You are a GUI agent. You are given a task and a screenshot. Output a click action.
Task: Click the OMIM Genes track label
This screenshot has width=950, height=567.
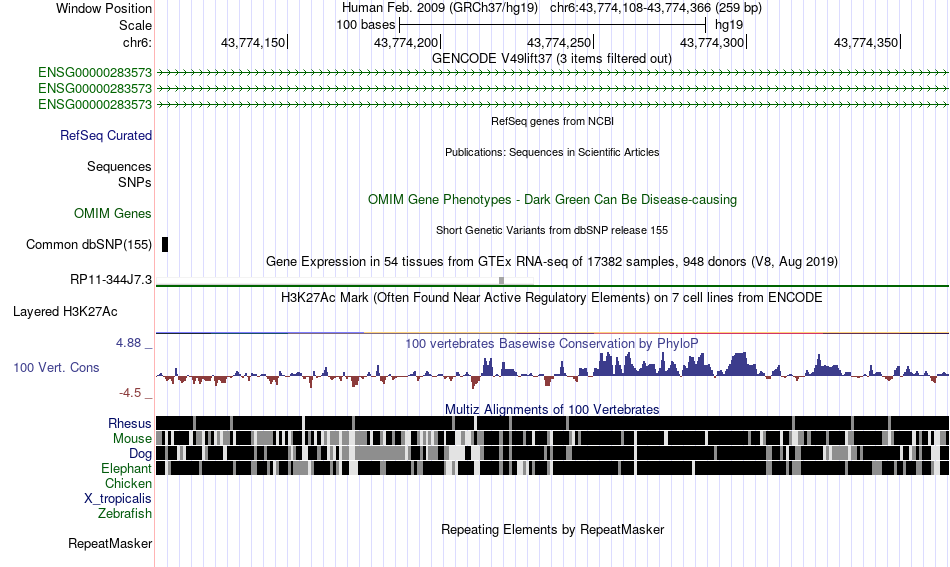[x=112, y=213]
